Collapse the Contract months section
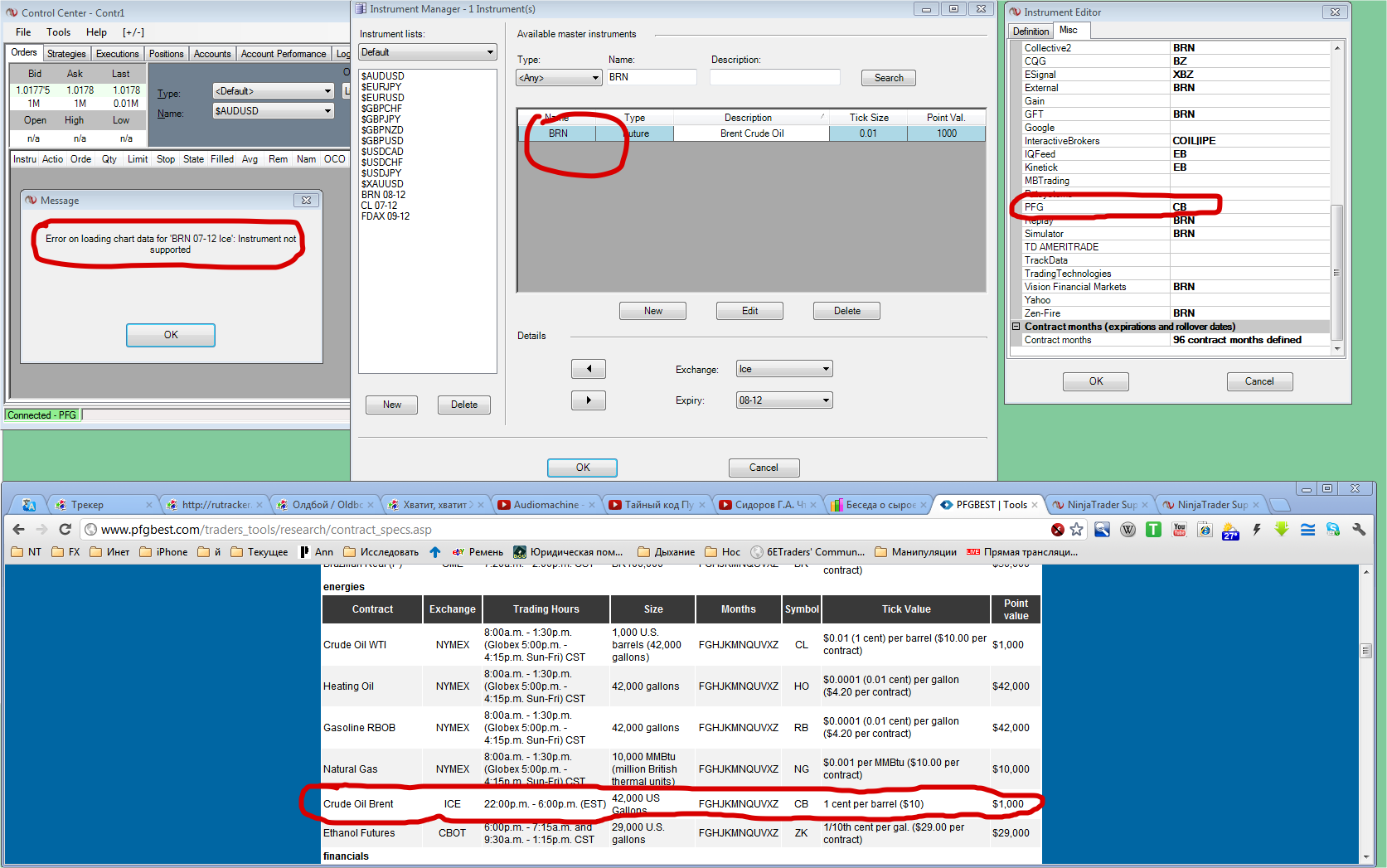 click(1016, 327)
